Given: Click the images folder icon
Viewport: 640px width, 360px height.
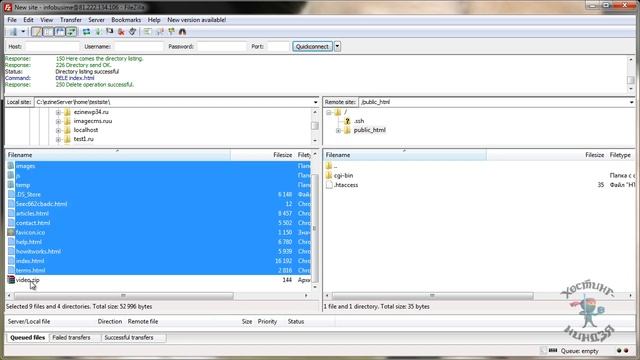Looking at the screenshot, I should point(11,166).
